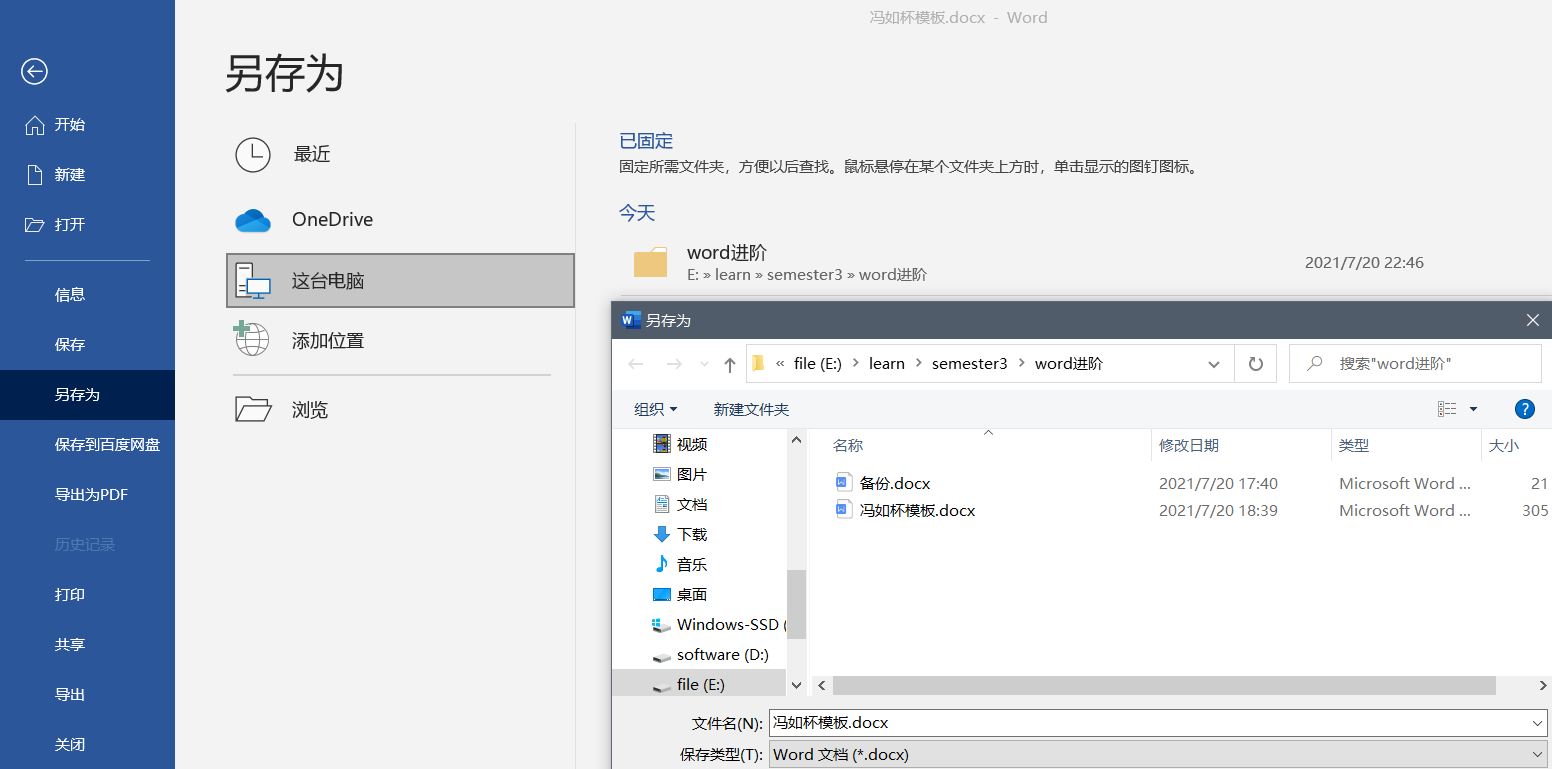Click 浏览 to browse folders
1552x769 pixels.
tap(400, 409)
